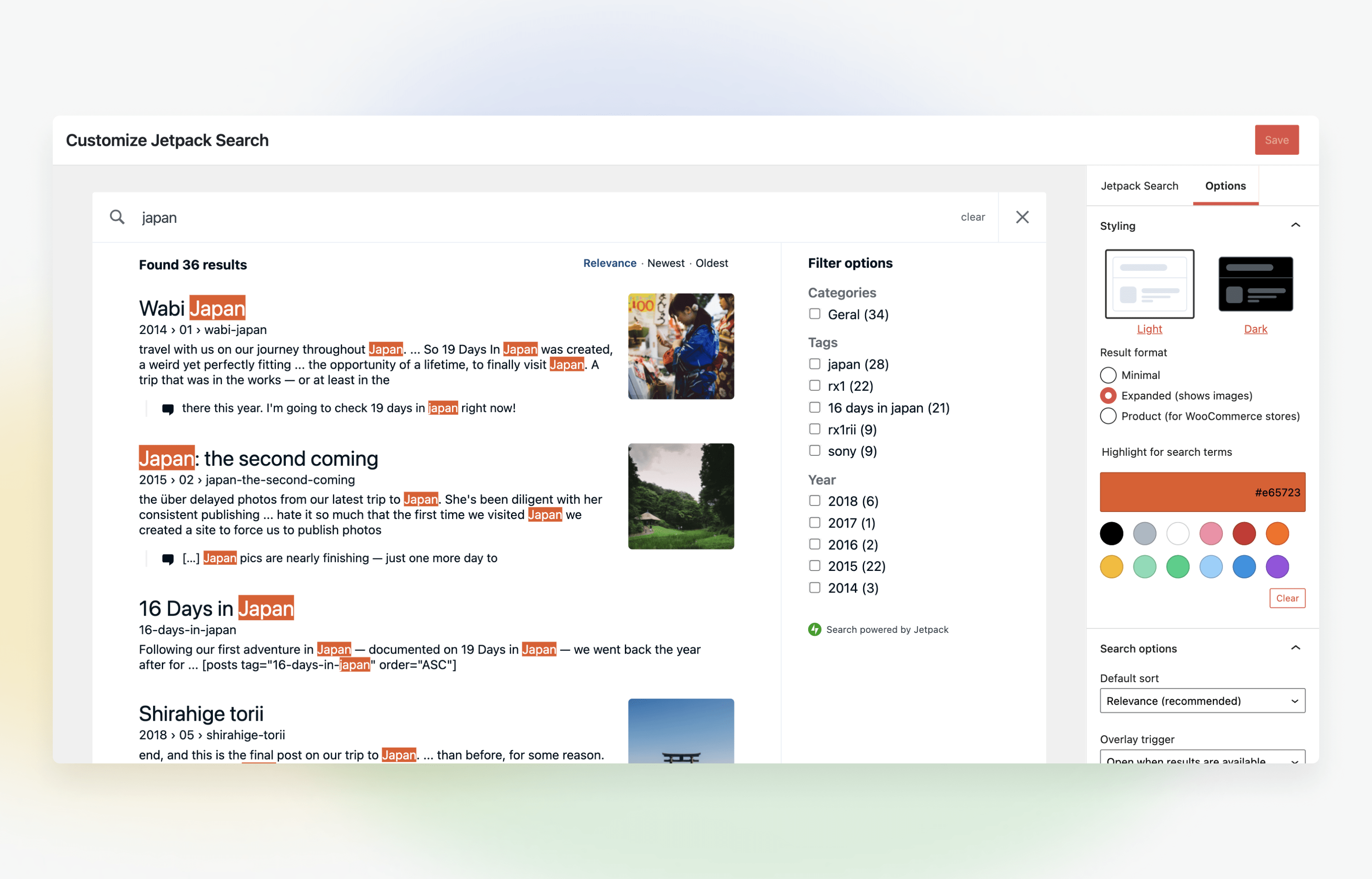
Task: Select the Expanded result format radio button
Action: point(1108,395)
